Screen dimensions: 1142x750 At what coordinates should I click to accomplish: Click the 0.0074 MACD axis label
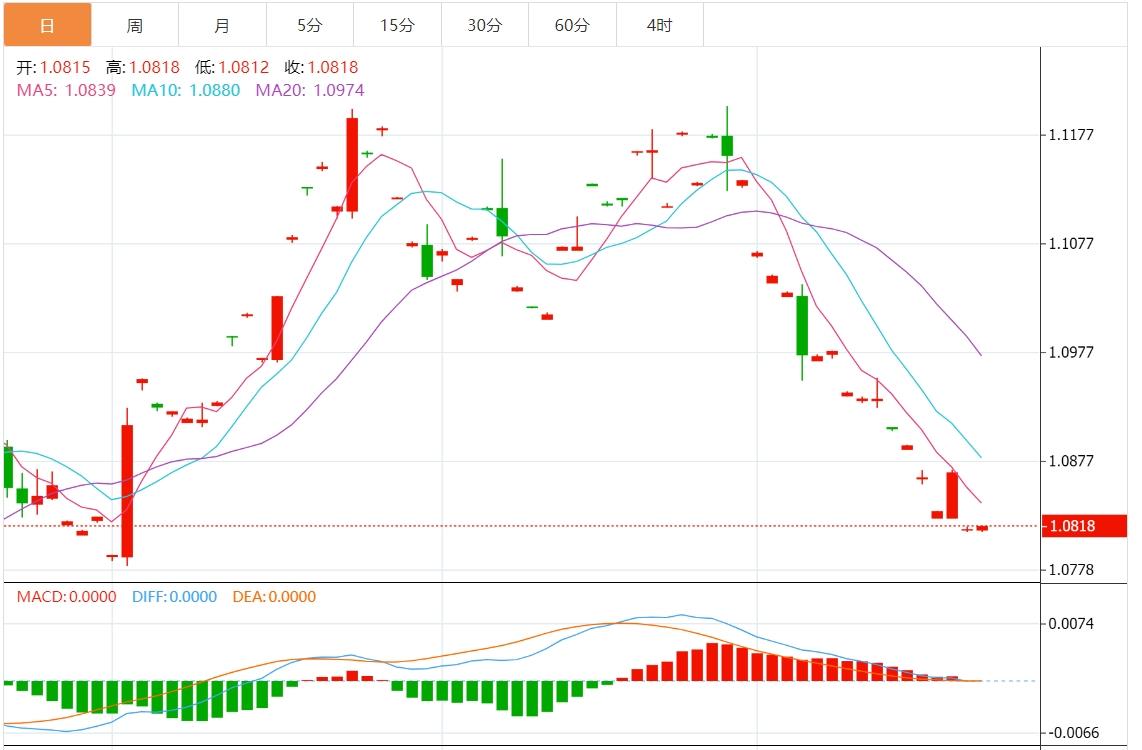1070,624
